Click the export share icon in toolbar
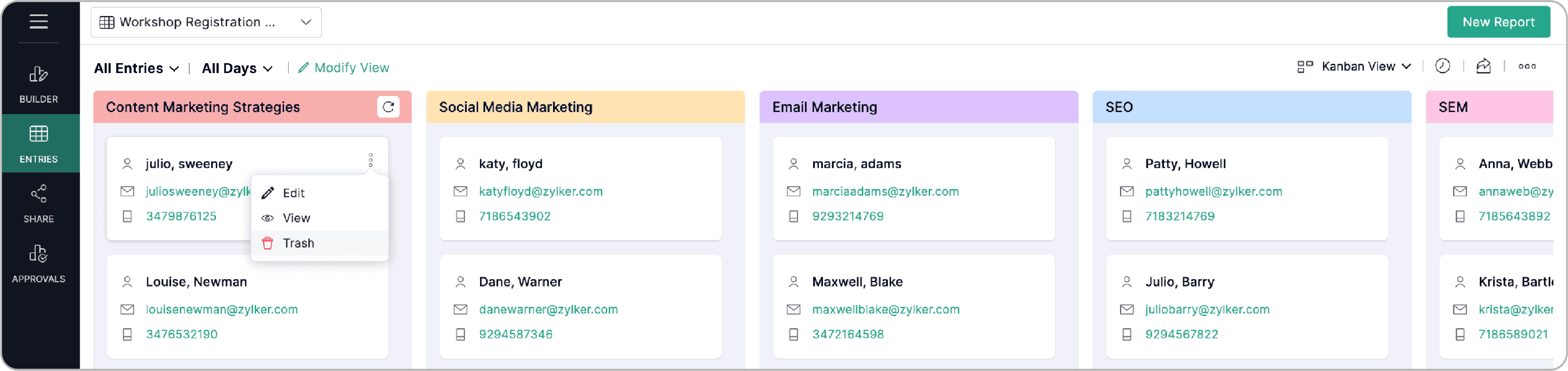Viewport: 1568px width, 371px height. tap(1483, 66)
